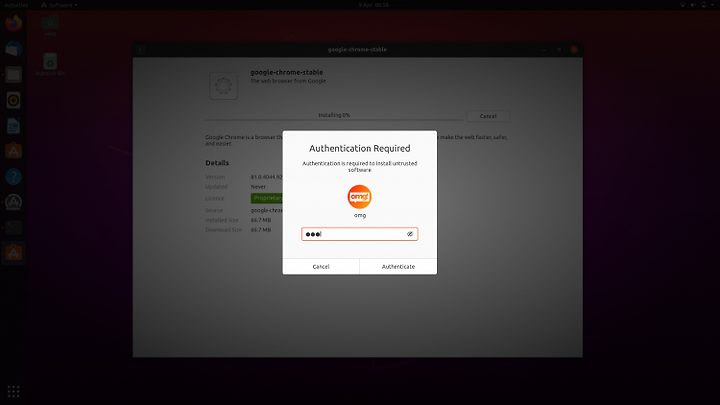
Task: Click the 'Download Size' label
Action: pyautogui.click(x=224, y=230)
